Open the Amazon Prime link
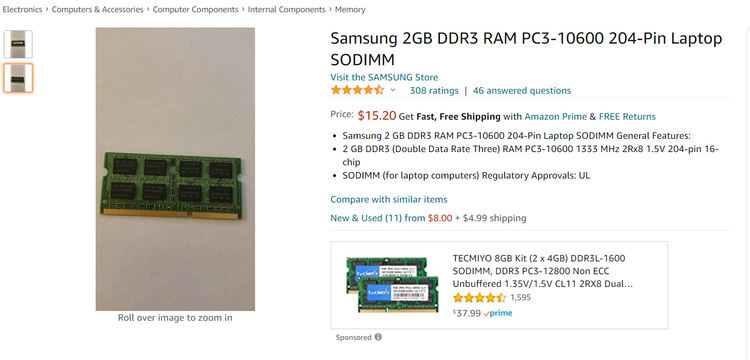Image resolution: width=750 pixels, height=360 pixels. (555, 116)
